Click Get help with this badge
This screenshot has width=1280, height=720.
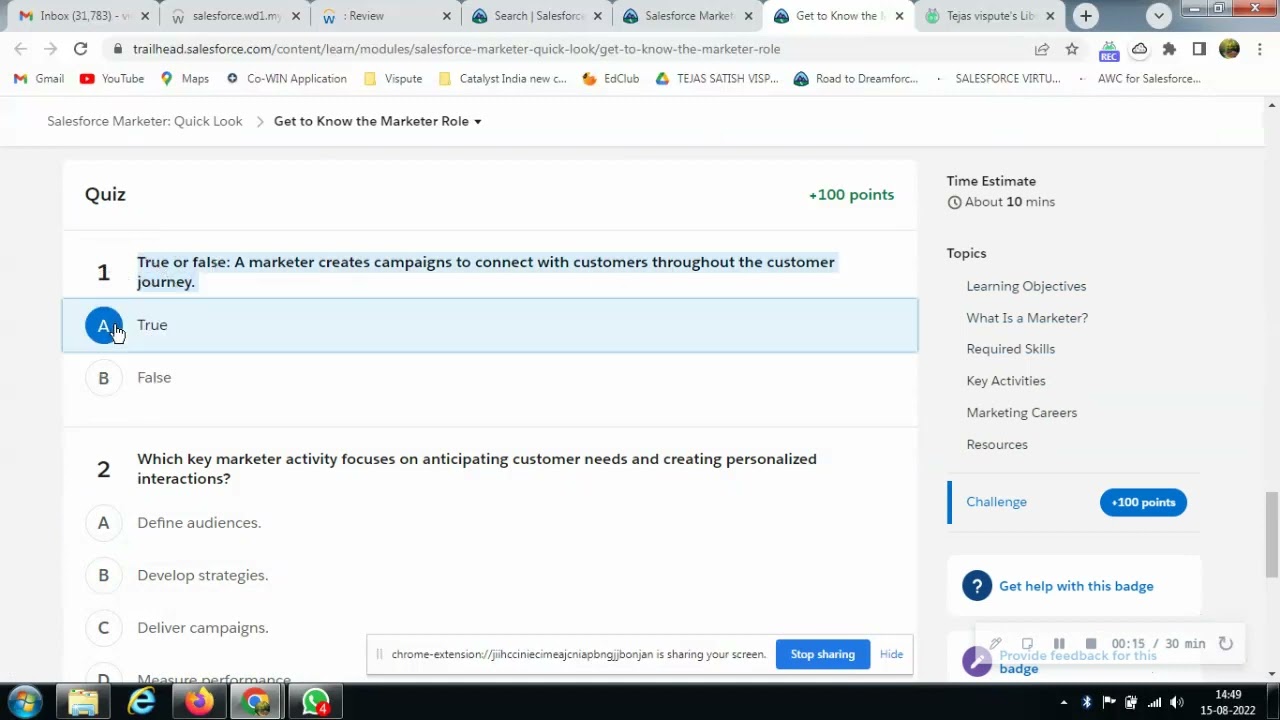tap(1076, 586)
